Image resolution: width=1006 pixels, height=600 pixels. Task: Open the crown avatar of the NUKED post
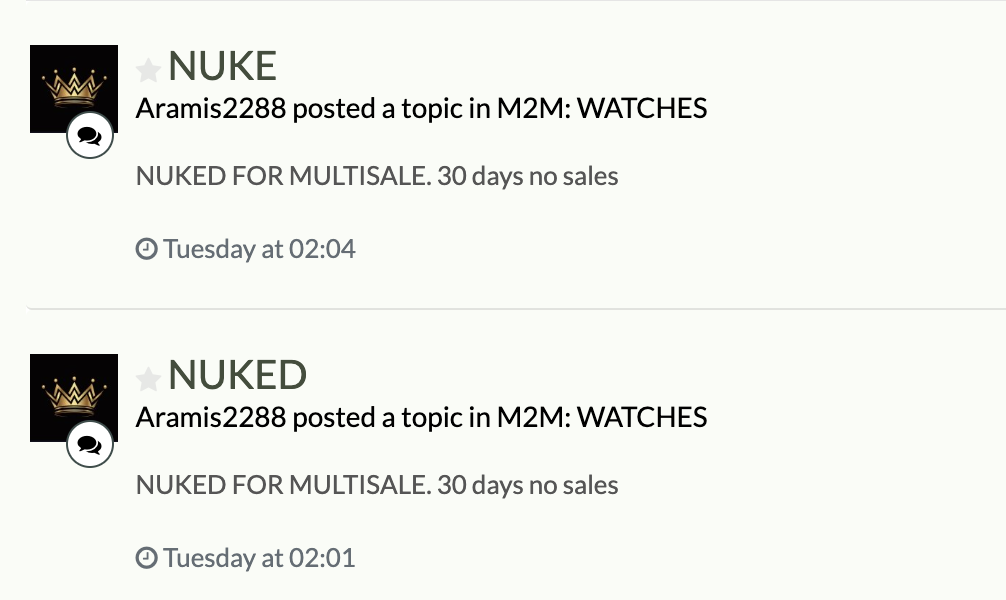74,398
